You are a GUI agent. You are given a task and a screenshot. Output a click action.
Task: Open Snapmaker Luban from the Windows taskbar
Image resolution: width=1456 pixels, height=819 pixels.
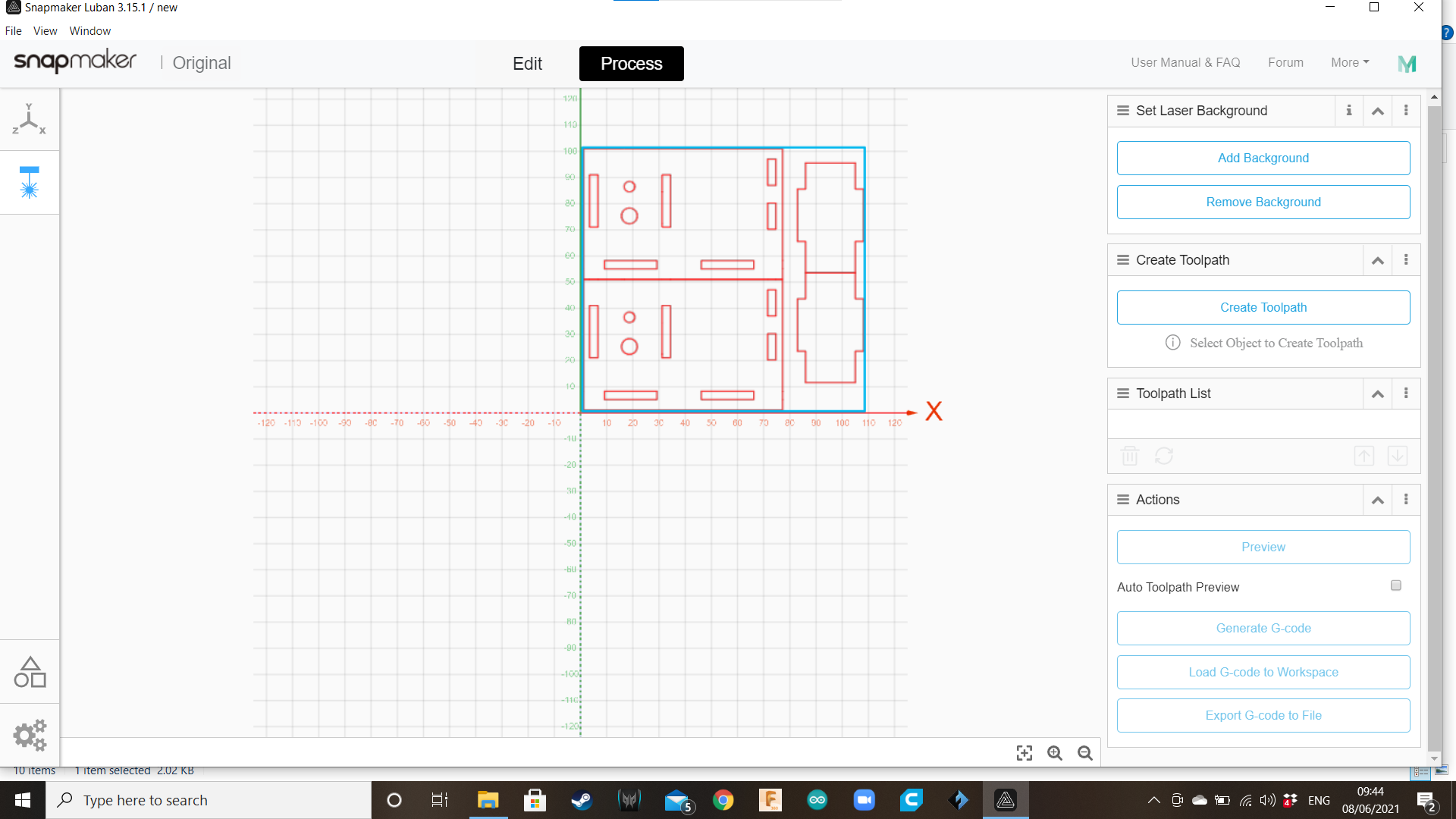(x=1005, y=800)
